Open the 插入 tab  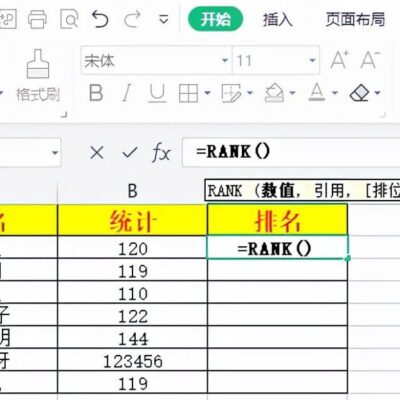[x=278, y=19]
